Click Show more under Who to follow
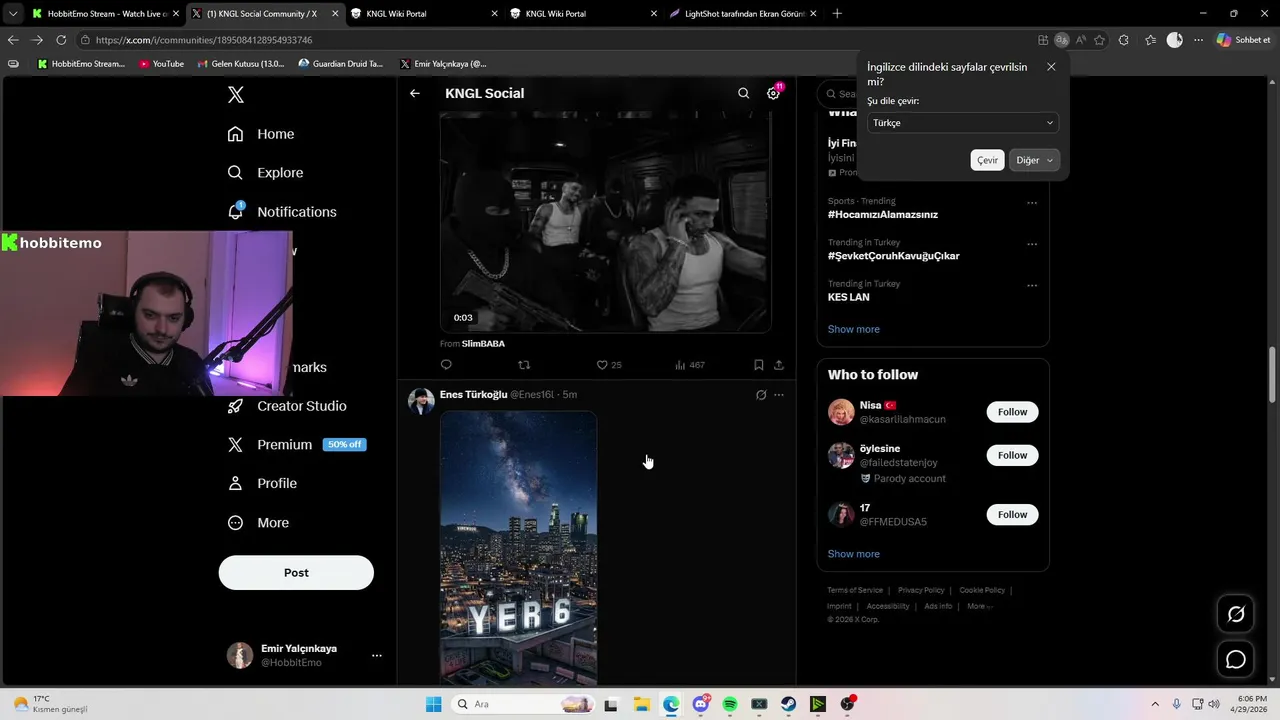Screen dimensions: 1280x720 click(x=854, y=554)
